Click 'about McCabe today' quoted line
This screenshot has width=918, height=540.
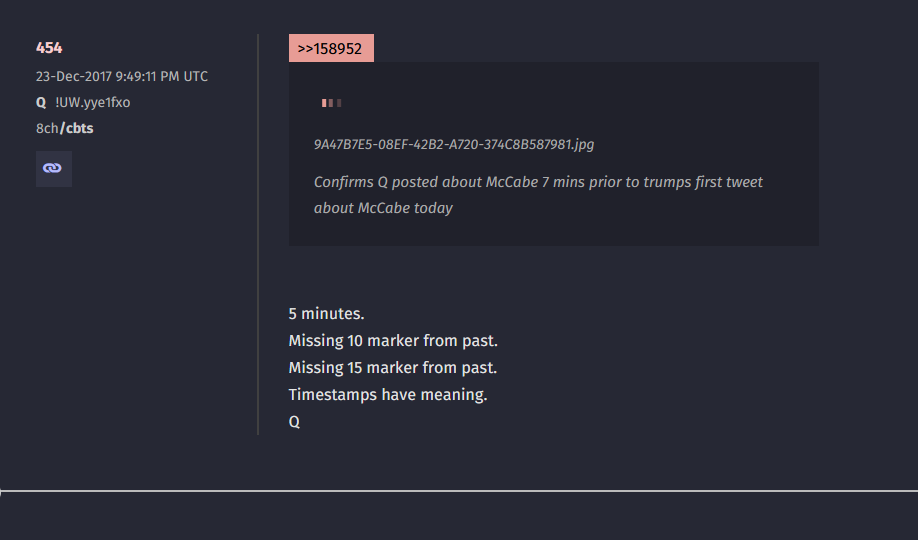coord(383,208)
